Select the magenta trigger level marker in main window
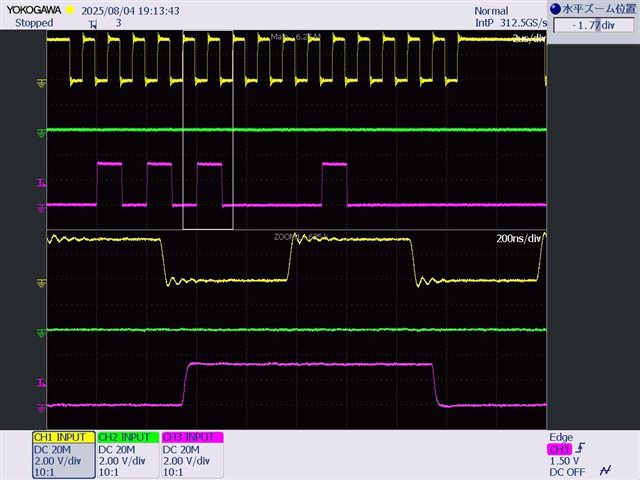 [x=41, y=183]
